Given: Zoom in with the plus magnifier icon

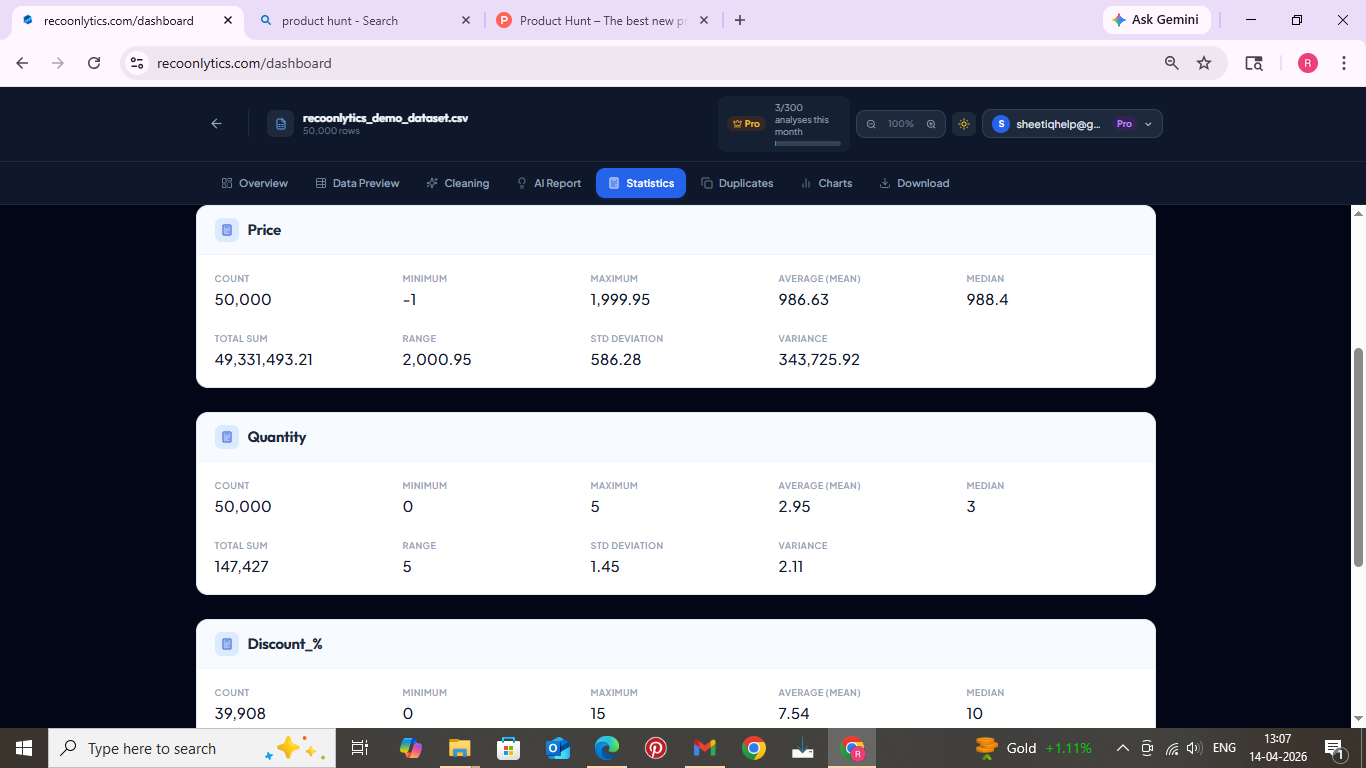Looking at the screenshot, I should coord(931,124).
